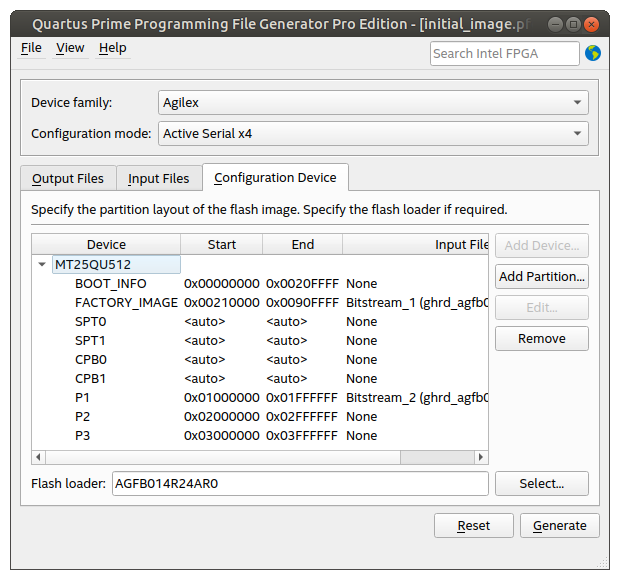Minimize the Quartus Programming File Generator window
This screenshot has height=580, width=620.
click(555, 25)
